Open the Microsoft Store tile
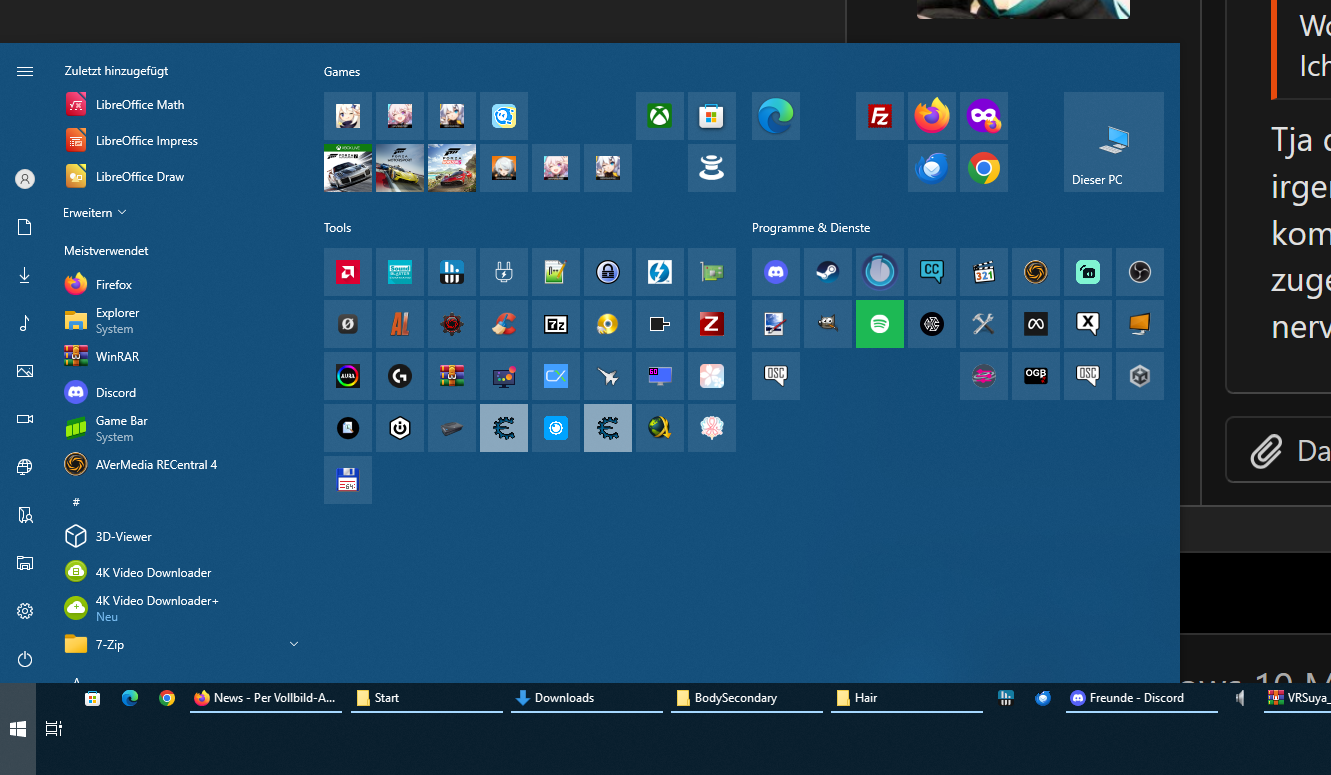The height and width of the screenshot is (775, 1331). [712, 116]
